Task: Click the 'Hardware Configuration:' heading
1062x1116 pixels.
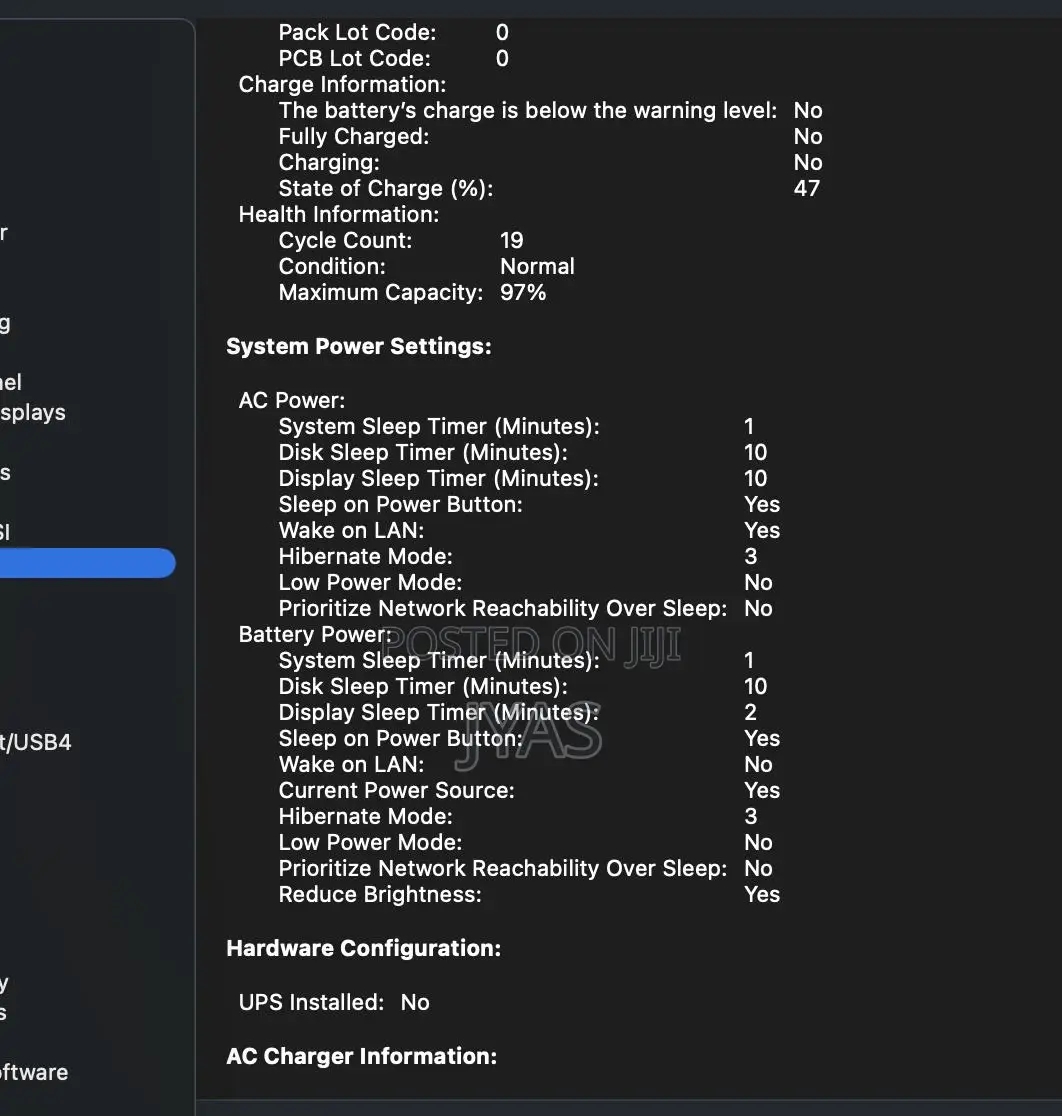Action: 363,948
